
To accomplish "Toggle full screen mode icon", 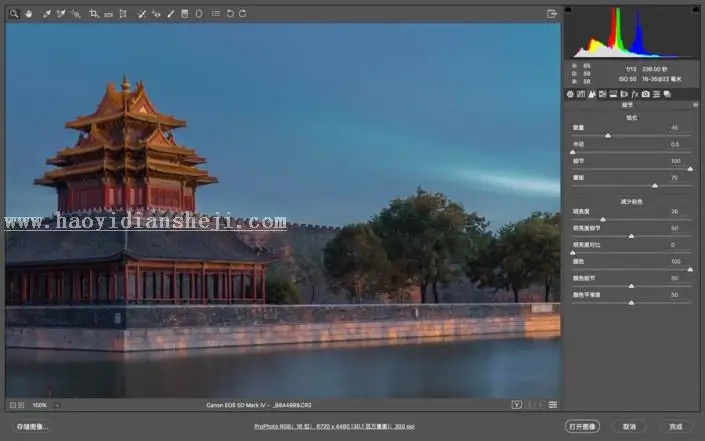I will click(x=552, y=14).
